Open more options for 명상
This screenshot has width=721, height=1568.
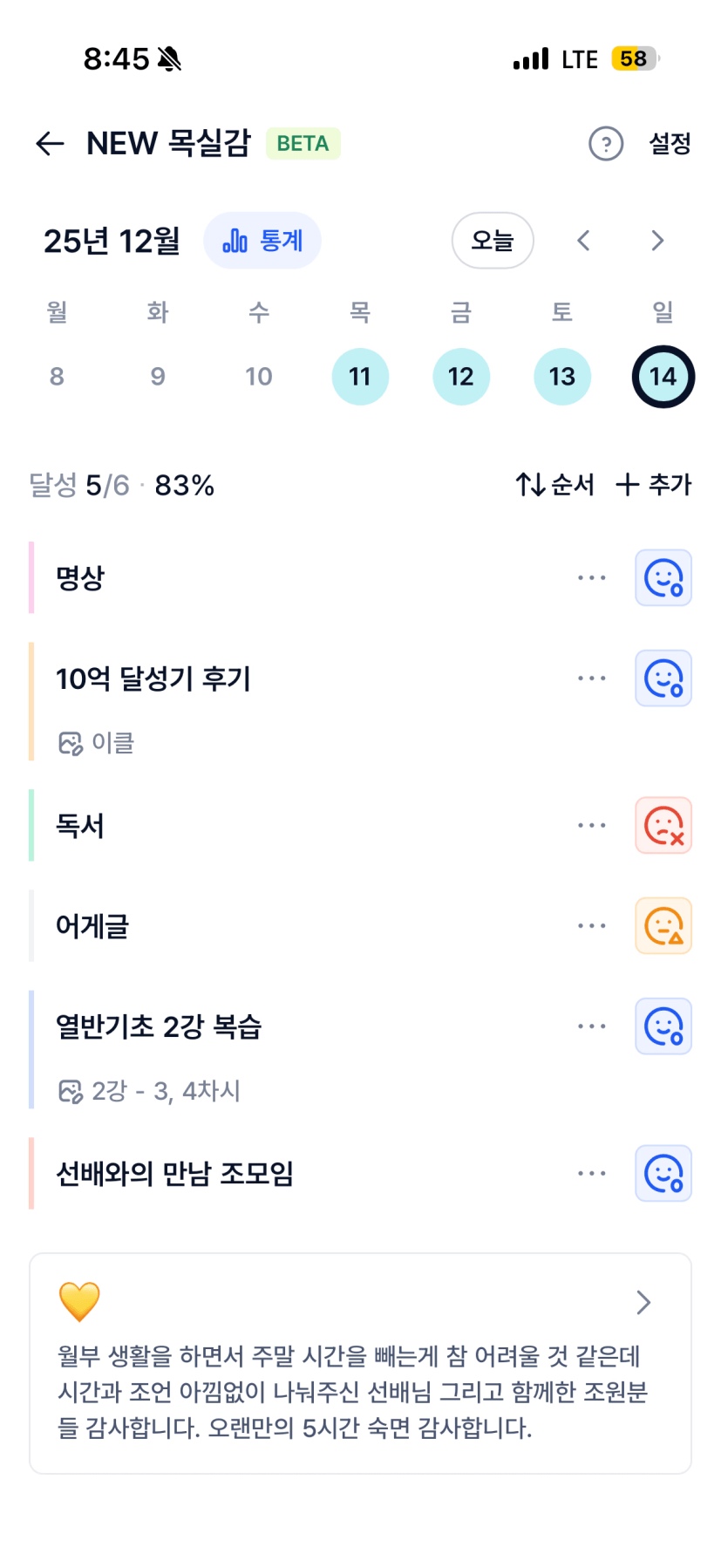pos(591,577)
